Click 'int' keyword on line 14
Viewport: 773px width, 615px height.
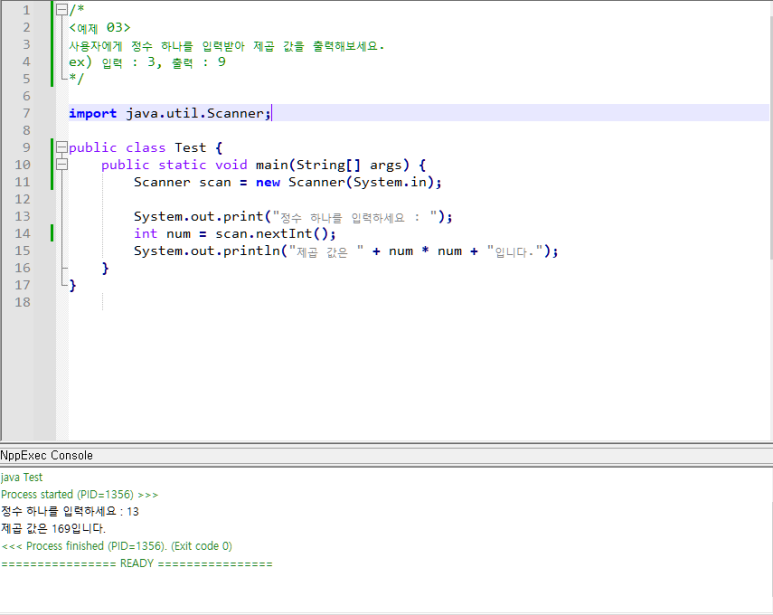coord(145,233)
